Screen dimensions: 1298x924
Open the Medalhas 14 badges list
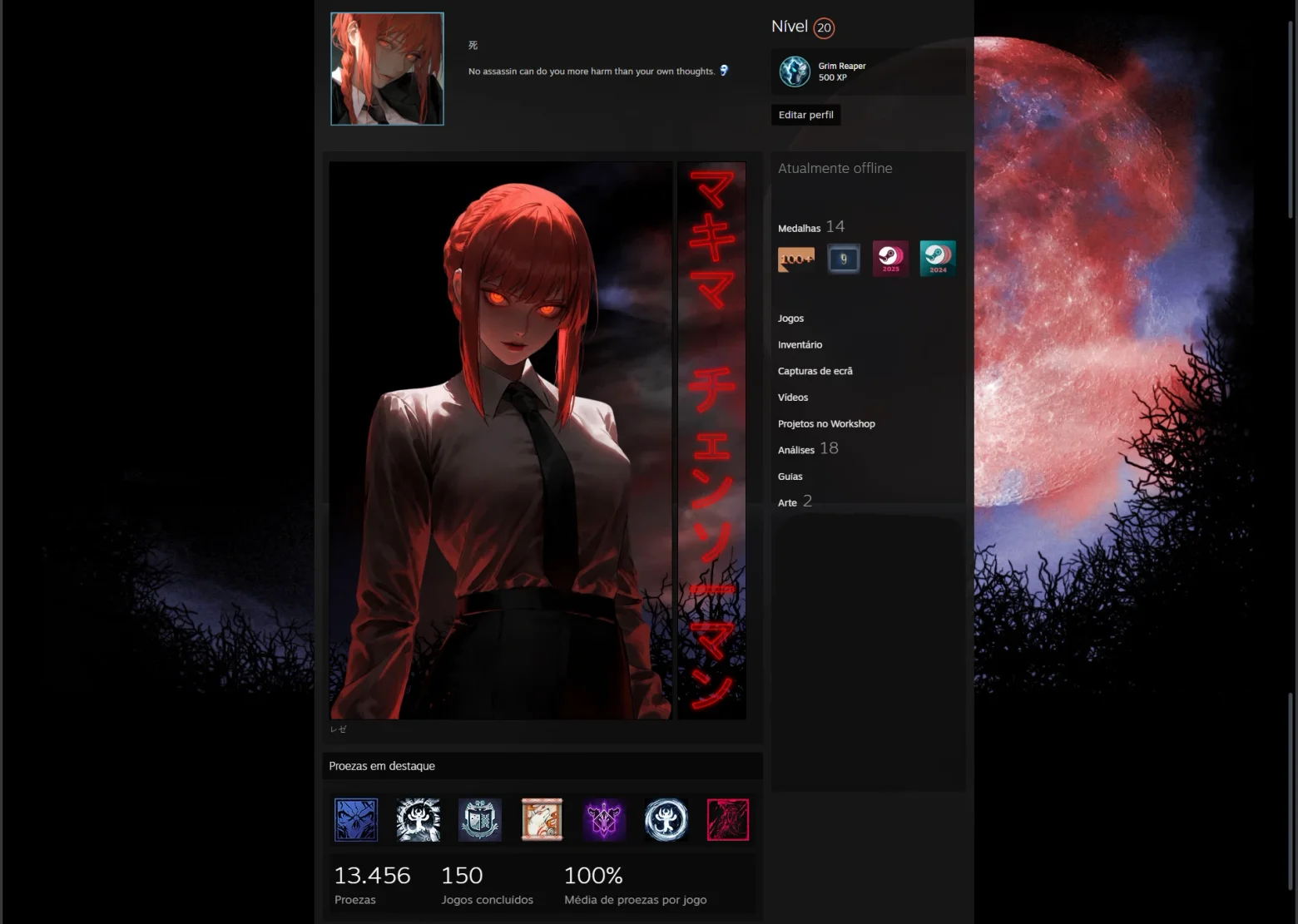811,227
